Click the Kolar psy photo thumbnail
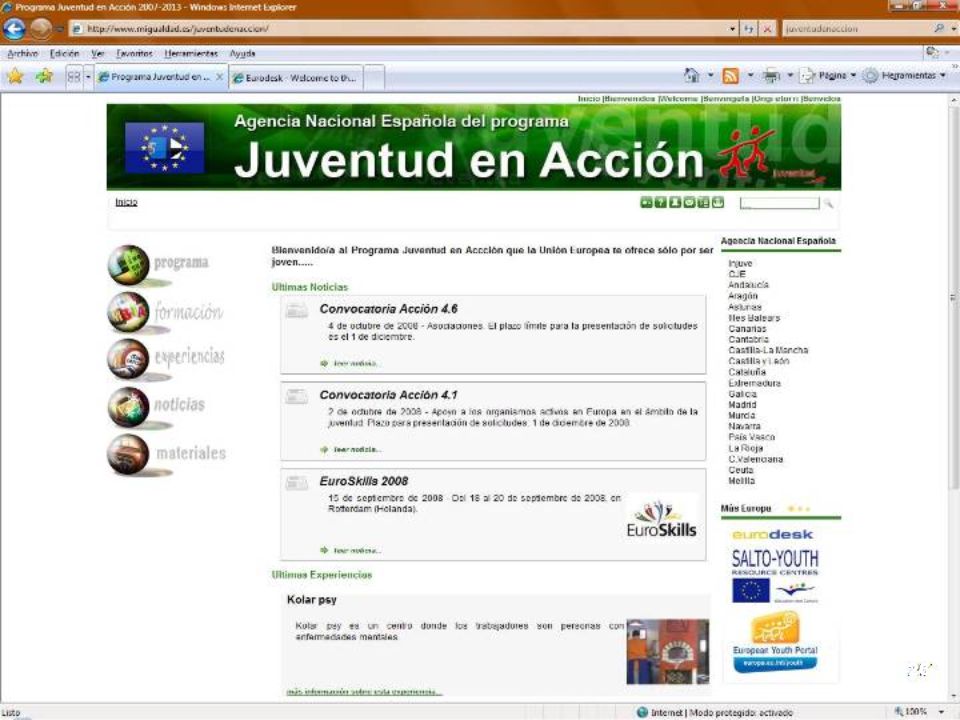 pos(668,651)
